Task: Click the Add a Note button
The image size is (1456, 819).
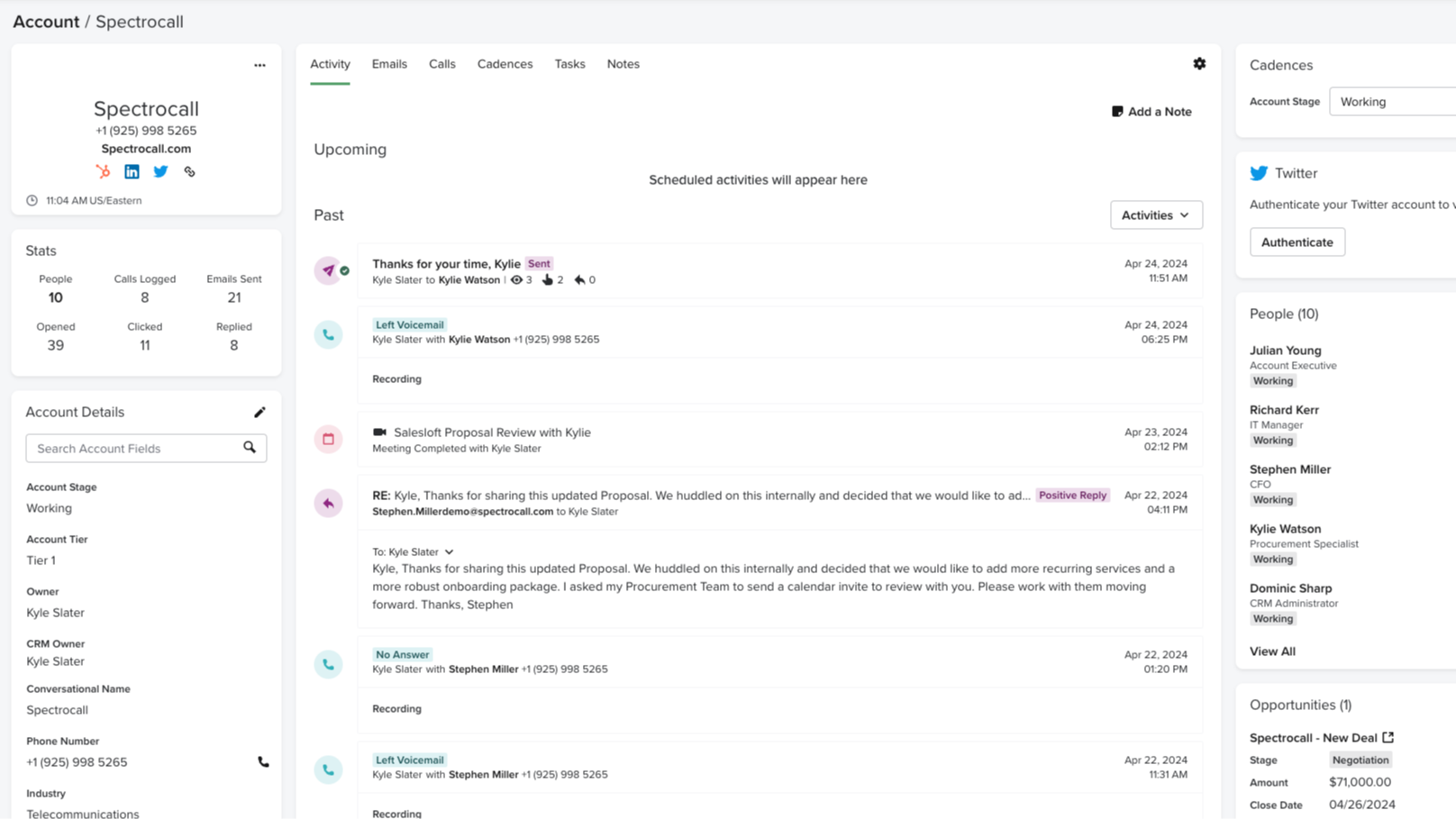Action: click(x=1151, y=111)
